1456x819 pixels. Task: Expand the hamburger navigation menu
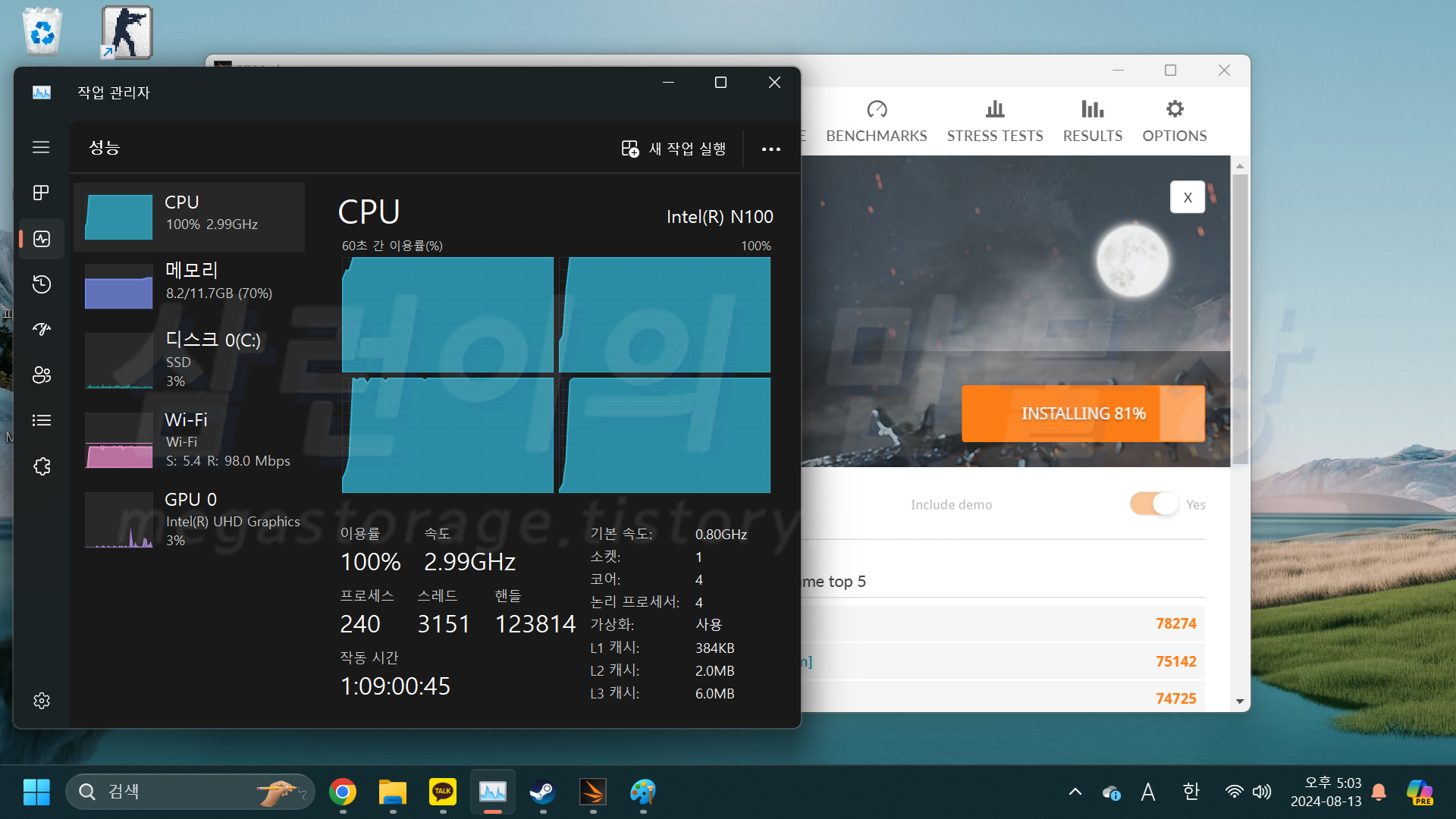(x=41, y=147)
